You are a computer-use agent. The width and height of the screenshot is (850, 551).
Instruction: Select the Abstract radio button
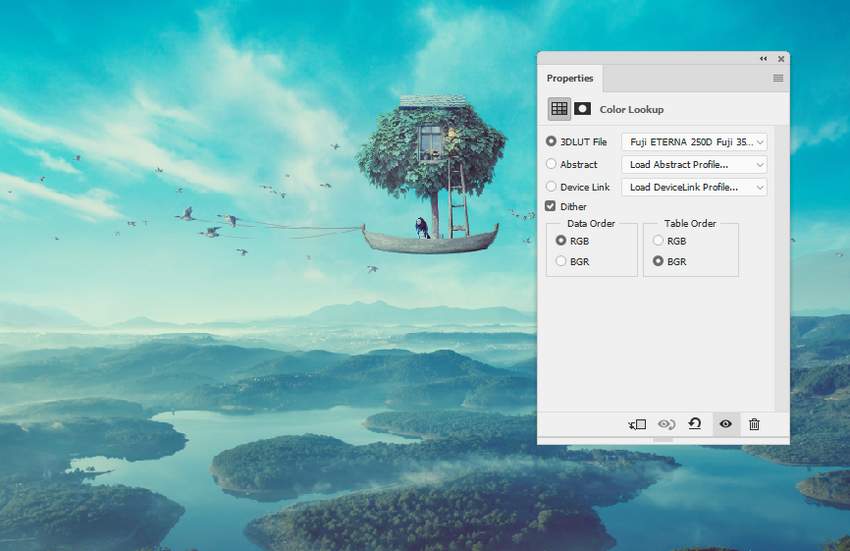551,164
